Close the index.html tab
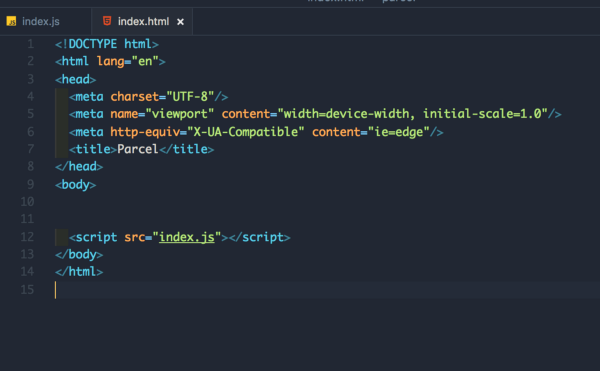 click(180, 22)
